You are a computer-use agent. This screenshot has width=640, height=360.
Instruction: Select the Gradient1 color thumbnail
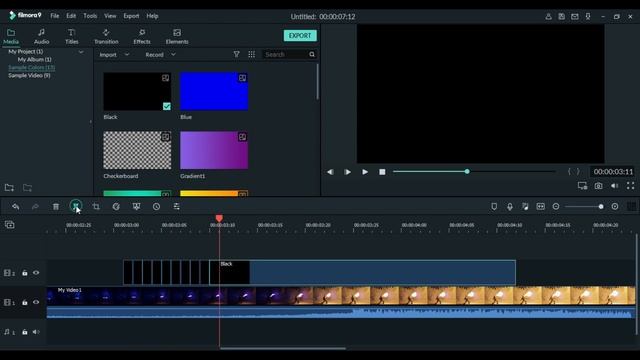[x=214, y=150]
